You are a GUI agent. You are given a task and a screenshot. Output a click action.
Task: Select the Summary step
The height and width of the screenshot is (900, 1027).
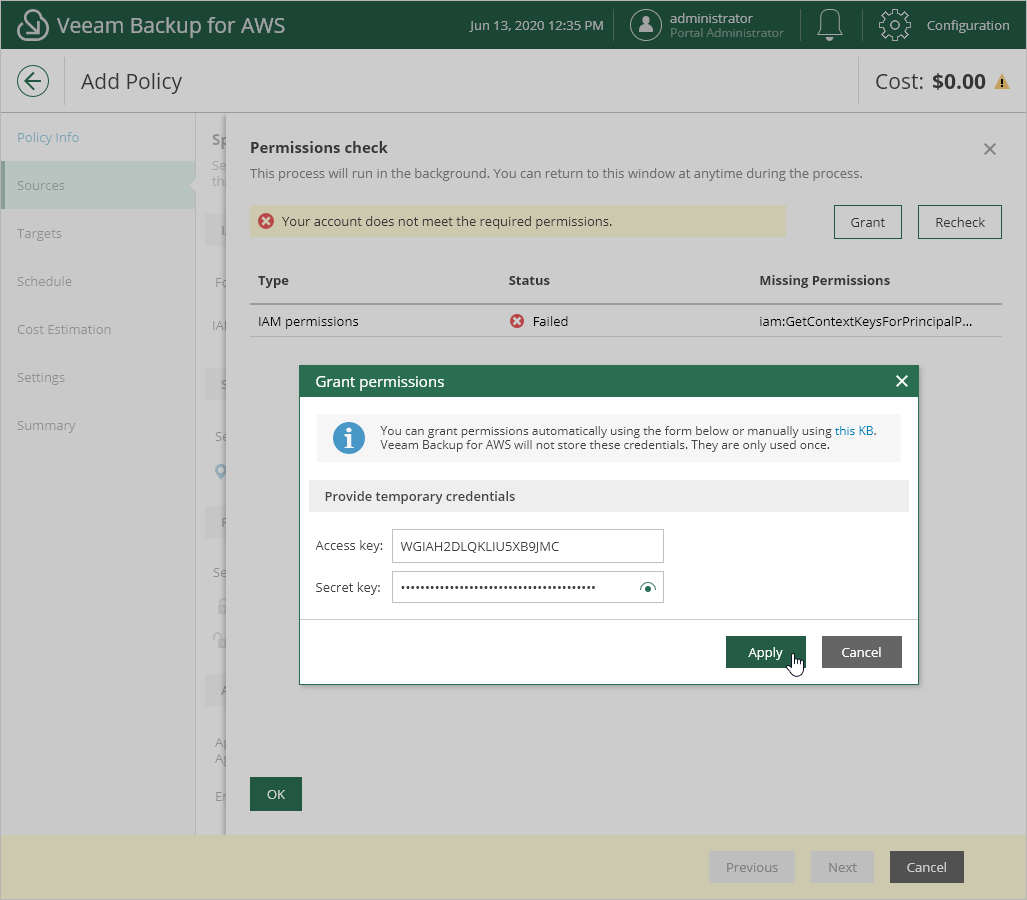tap(46, 426)
